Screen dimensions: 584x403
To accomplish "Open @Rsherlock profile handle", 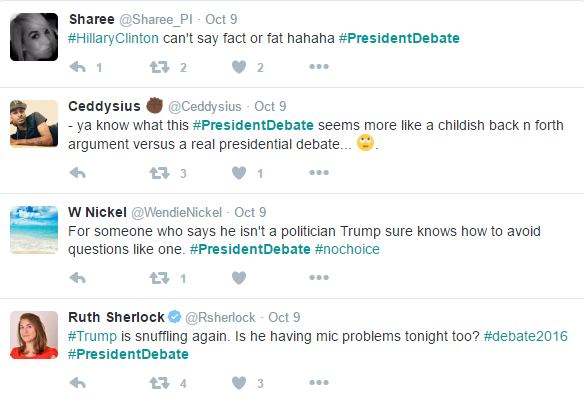I will pos(220,317).
